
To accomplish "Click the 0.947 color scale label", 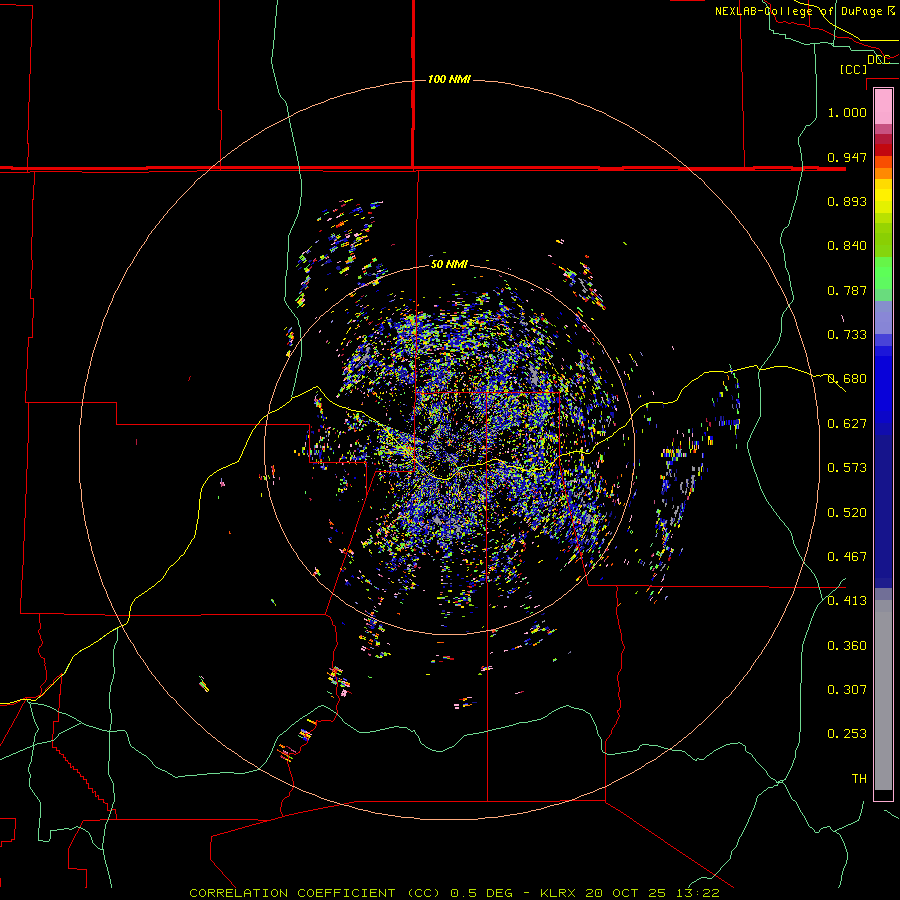I will [847, 157].
